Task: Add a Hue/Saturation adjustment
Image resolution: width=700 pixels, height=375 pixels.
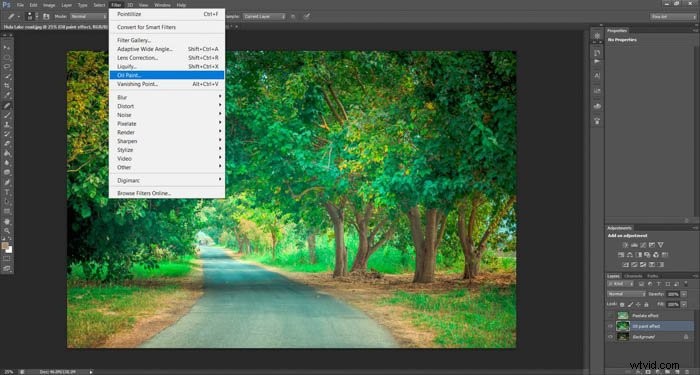Action: click(x=621, y=255)
